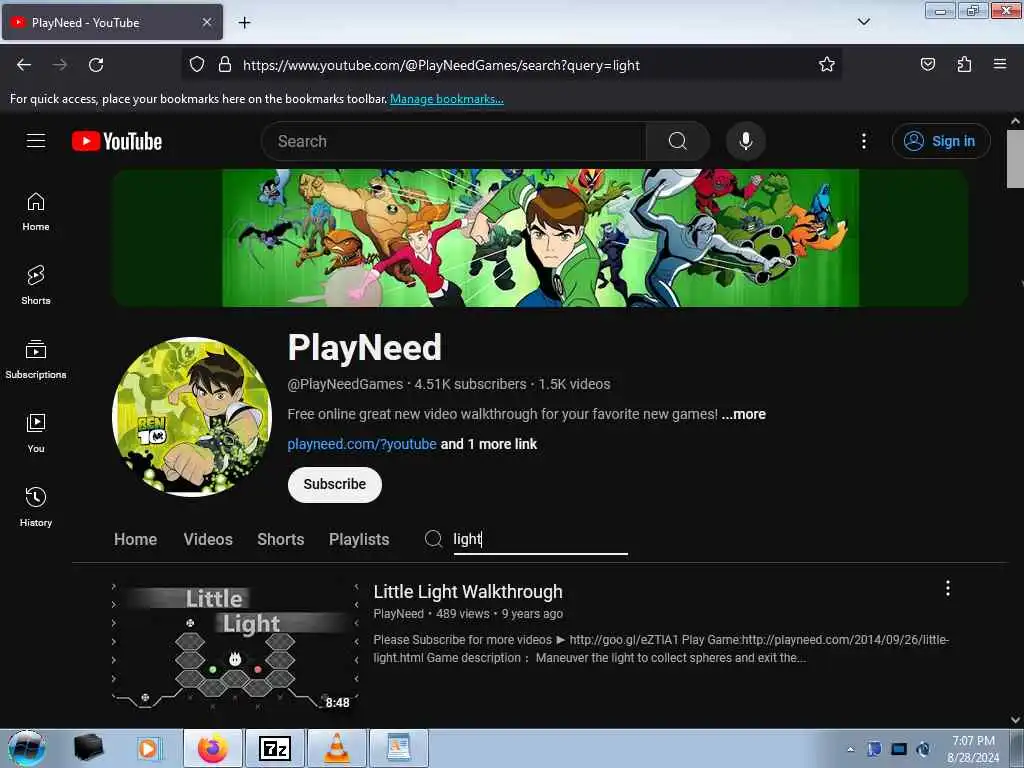The width and height of the screenshot is (1024, 768).
Task: Click scrollbar down arrow
Action: 1016,720
